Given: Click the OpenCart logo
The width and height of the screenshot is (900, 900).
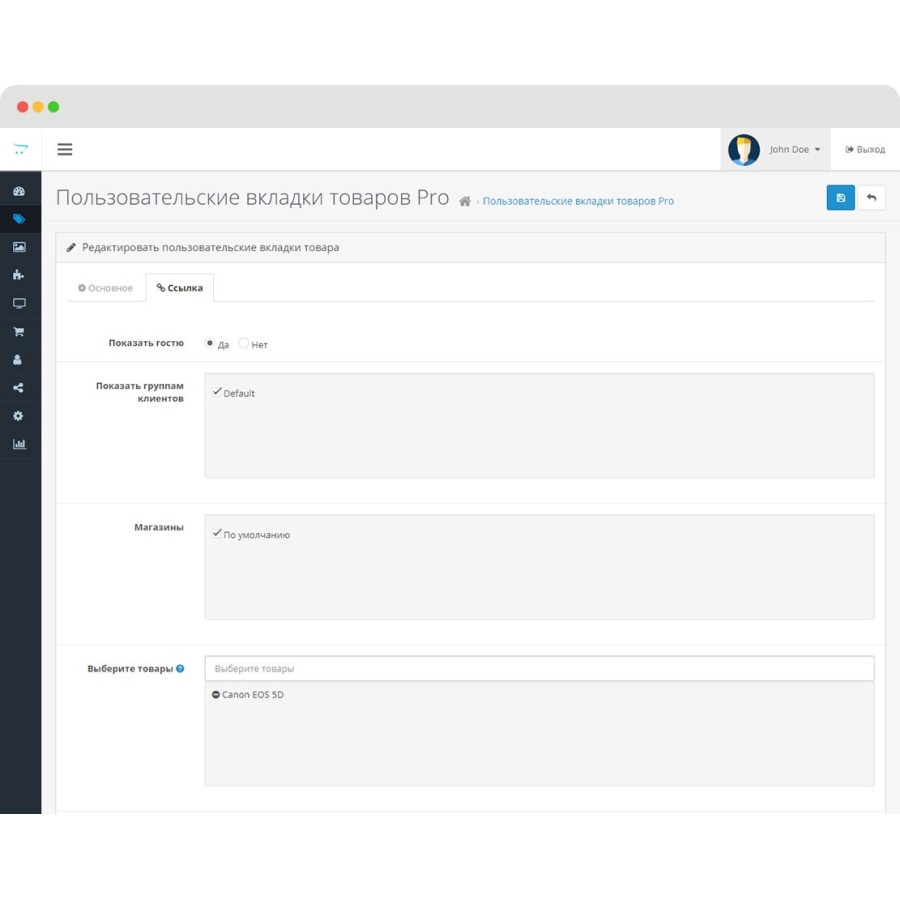Looking at the screenshot, I should coord(21,149).
